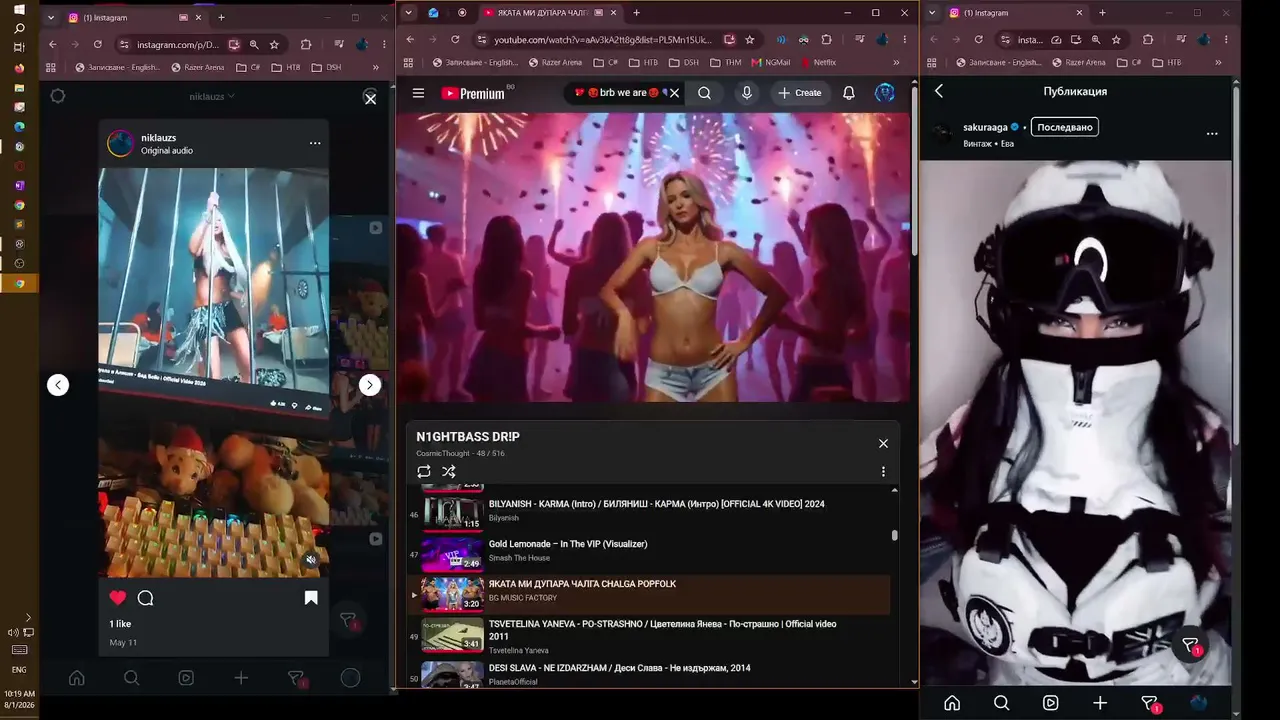This screenshot has height=720, width=1280.
Task: Show more bookmarks in right Instagram window
Action: (x=1216, y=62)
